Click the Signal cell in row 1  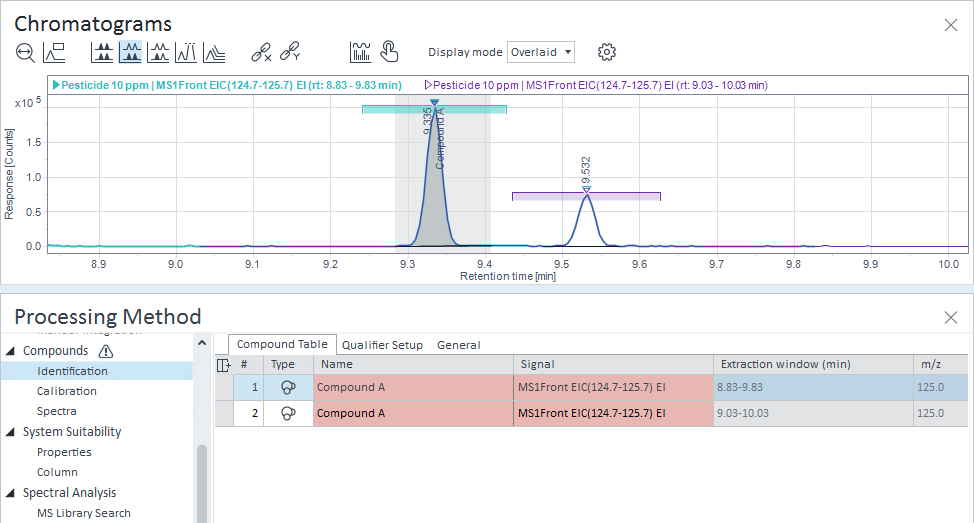point(613,388)
